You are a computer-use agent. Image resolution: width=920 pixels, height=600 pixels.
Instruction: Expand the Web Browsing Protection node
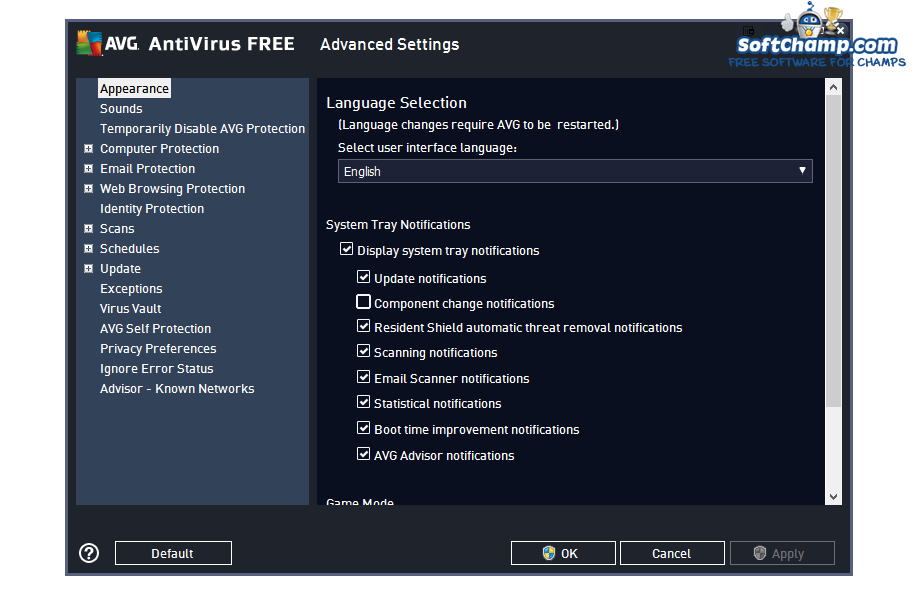[89, 189]
